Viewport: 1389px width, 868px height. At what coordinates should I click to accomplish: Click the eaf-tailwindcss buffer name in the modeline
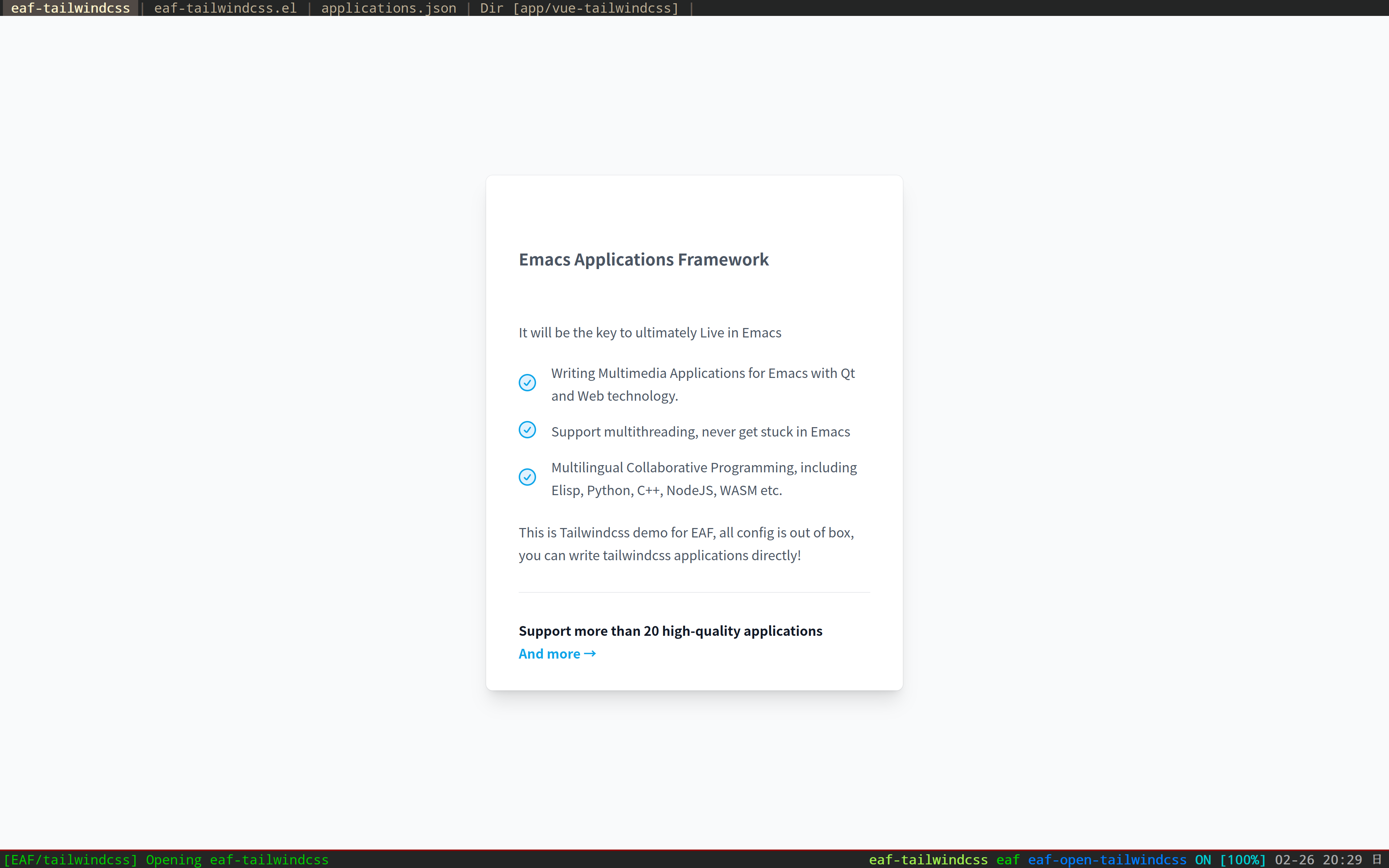pos(928,859)
